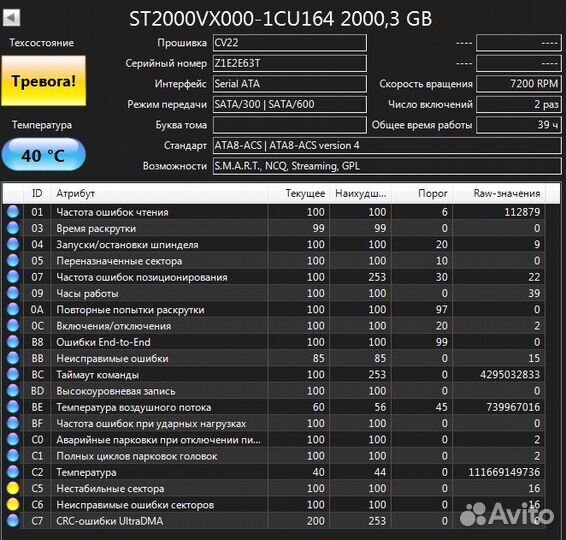Select the row Повторные попытки раскрутки
Viewport: 566px width, 540px height.
(x=274, y=309)
